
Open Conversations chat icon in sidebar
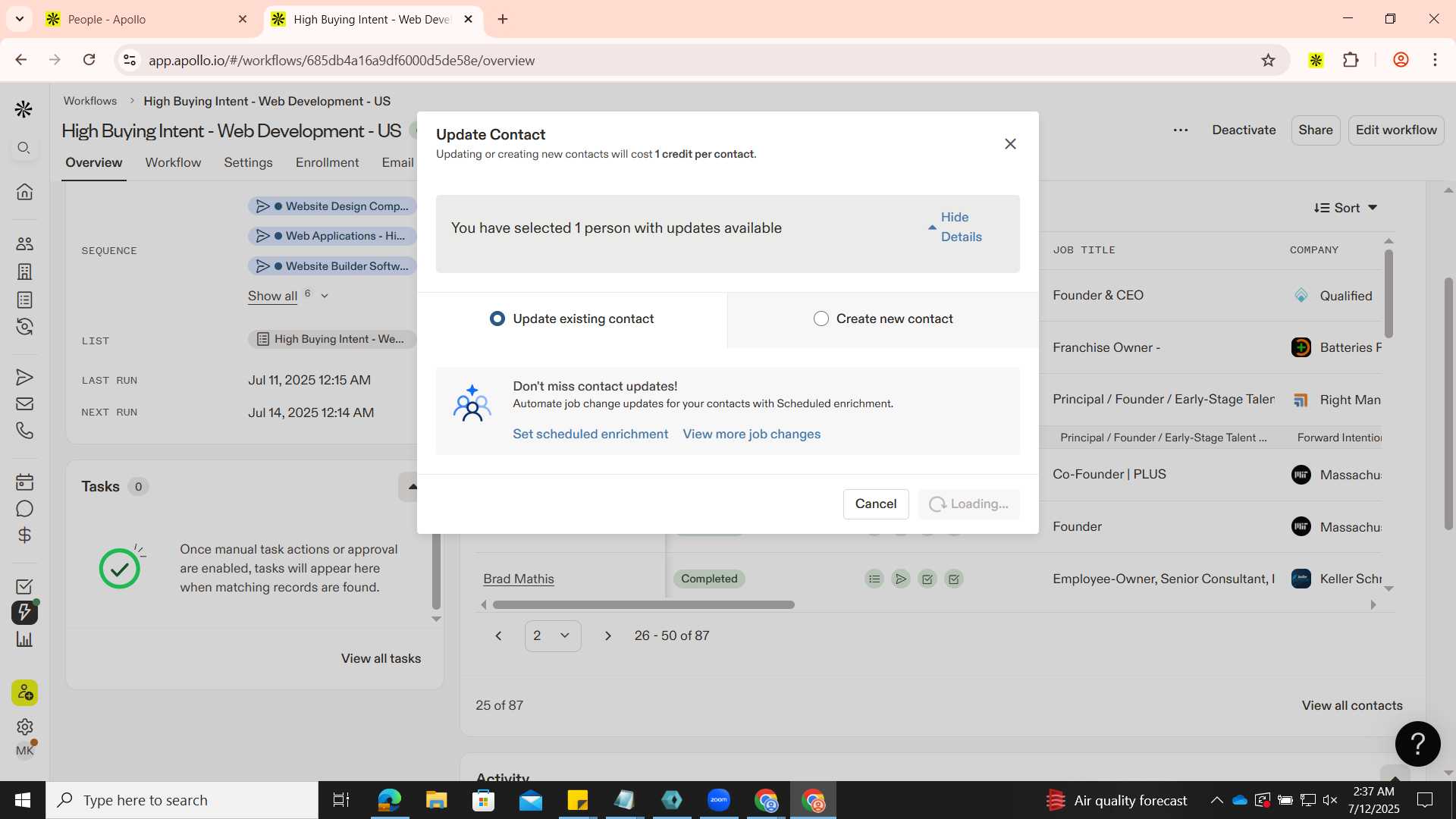pos(24,509)
